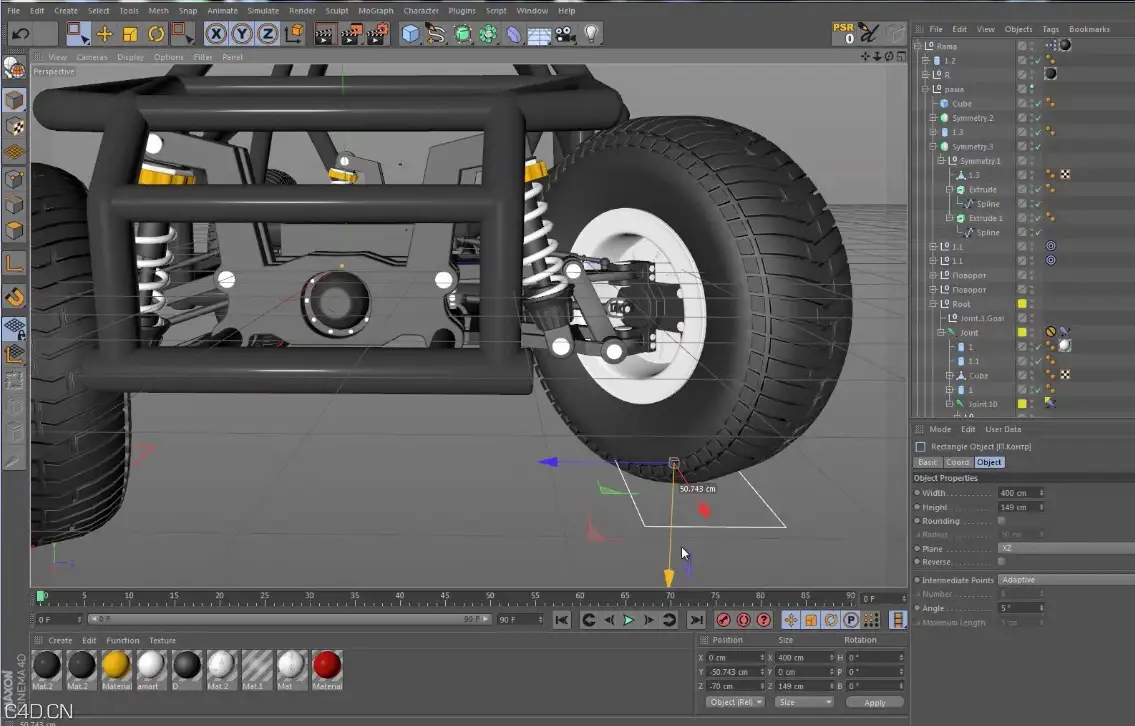Add a camera object

(x=565, y=34)
